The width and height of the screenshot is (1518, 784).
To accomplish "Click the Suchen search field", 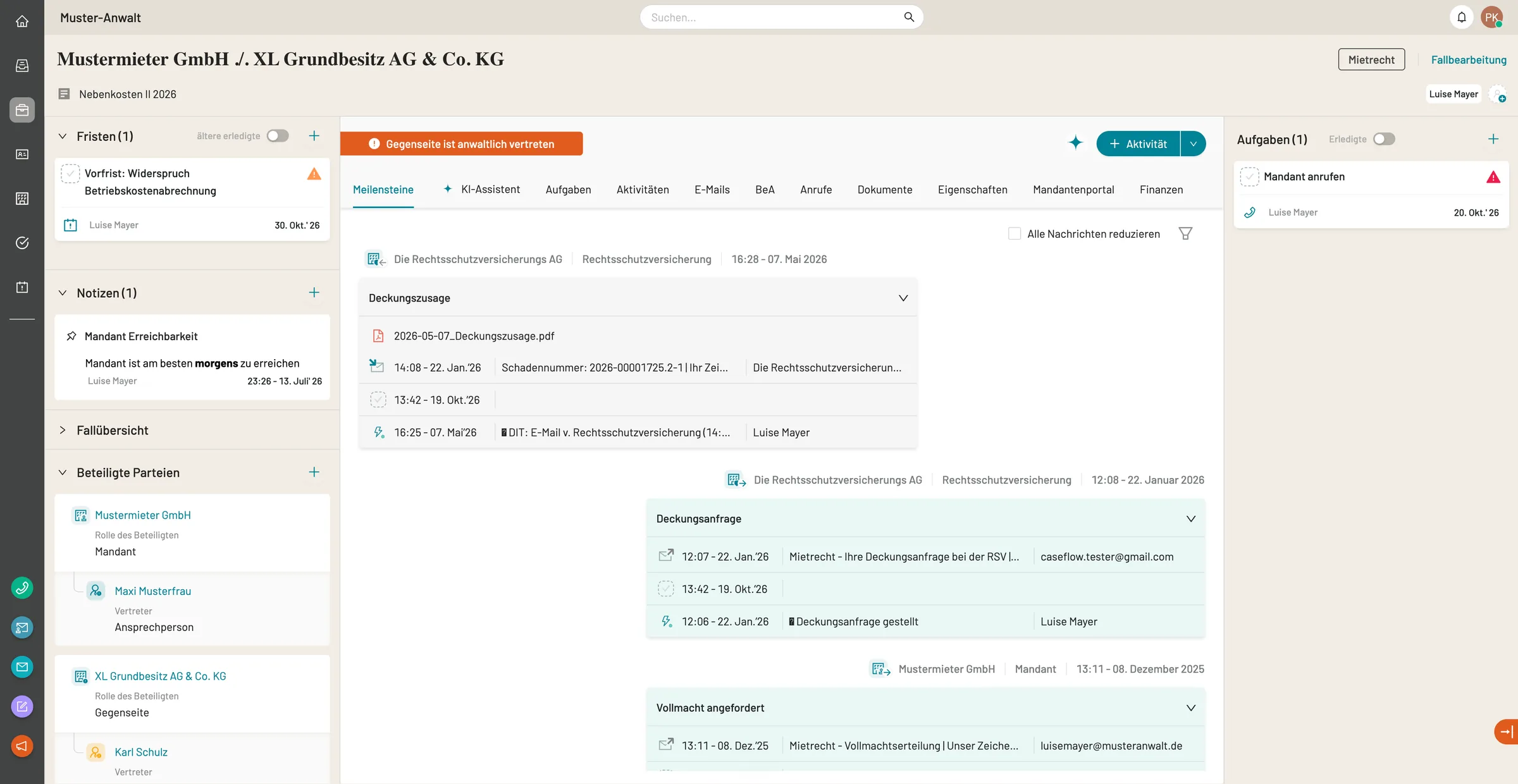I will click(x=782, y=17).
